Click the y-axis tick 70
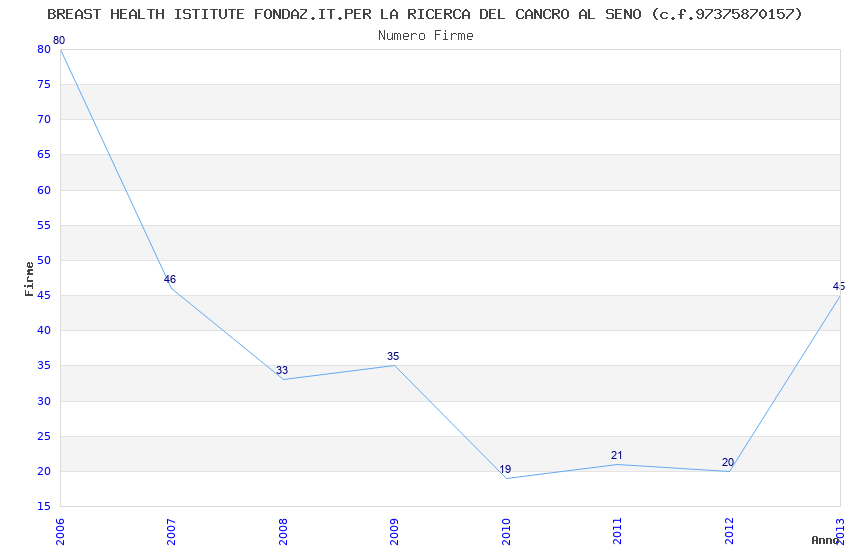 (x=44, y=119)
